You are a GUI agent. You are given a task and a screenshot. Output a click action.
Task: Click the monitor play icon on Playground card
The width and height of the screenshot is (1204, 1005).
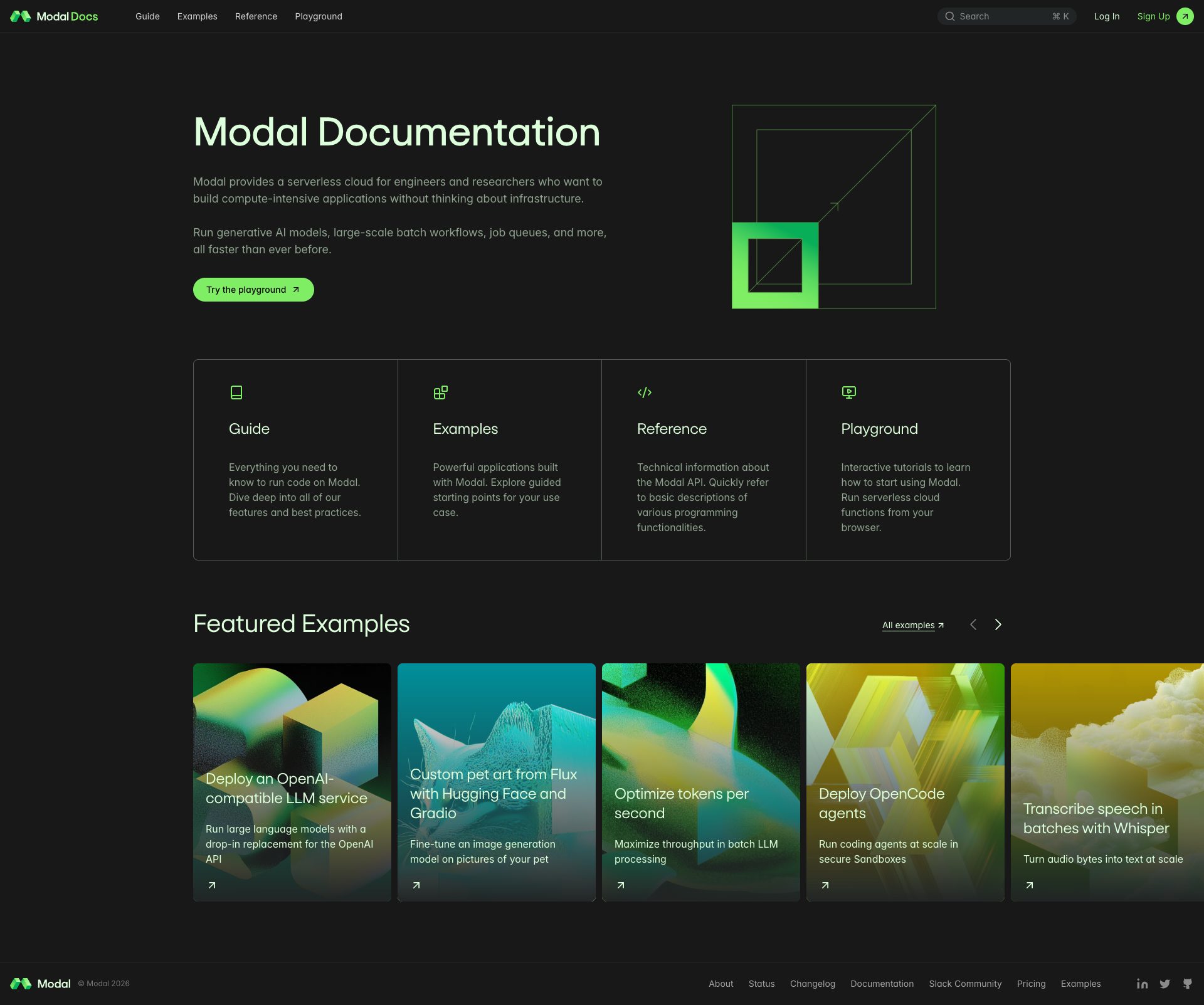click(848, 392)
